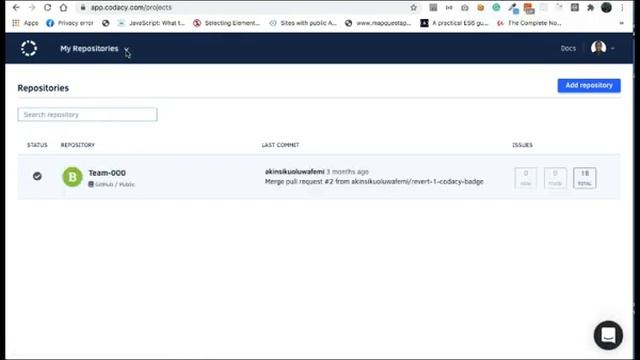Click the Add repository button
Viewport: 640px width, 360px height.
click(x=589, y=85)
